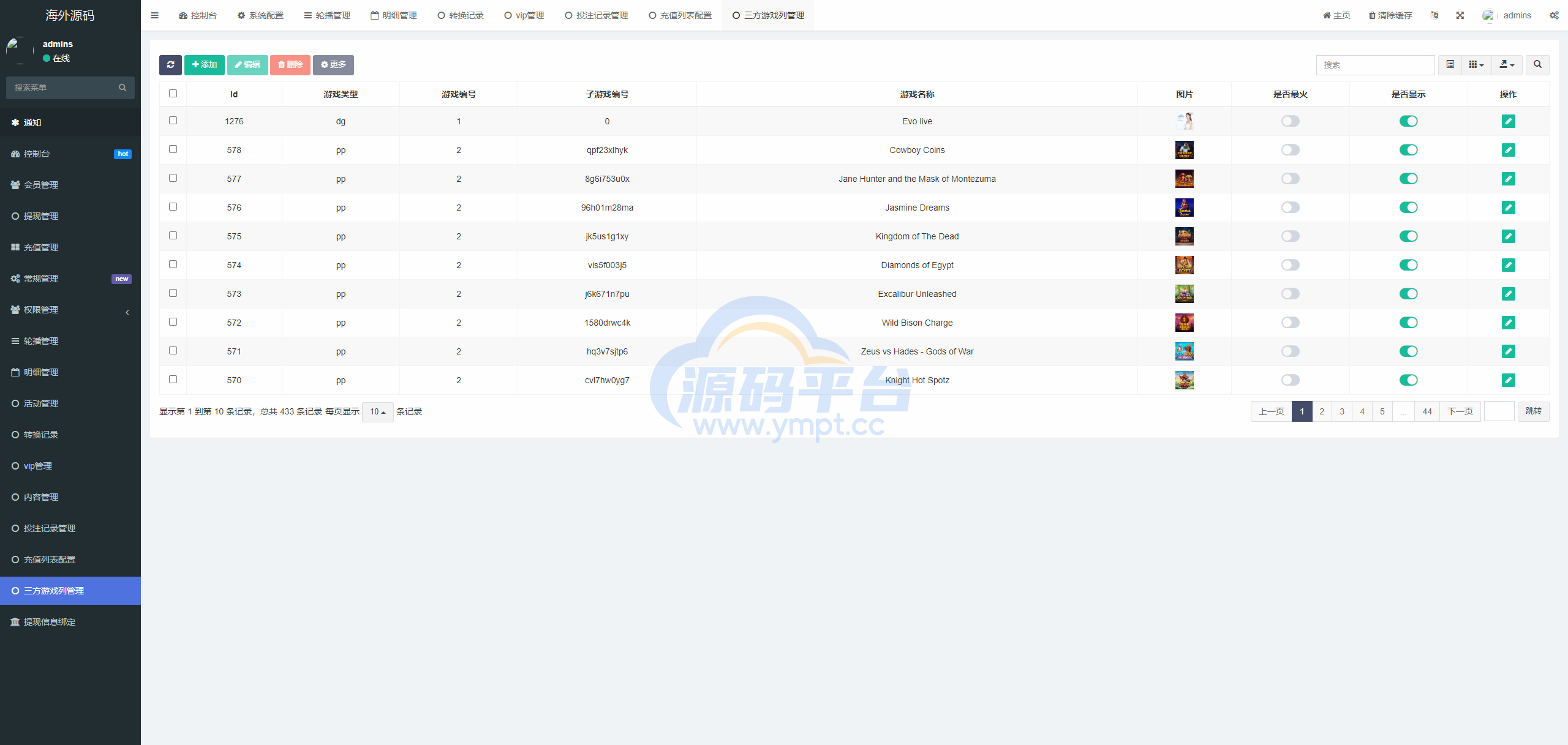Sort by the 游戏名称 column header
The image size is (1568, 745).
tap(917, 94)
